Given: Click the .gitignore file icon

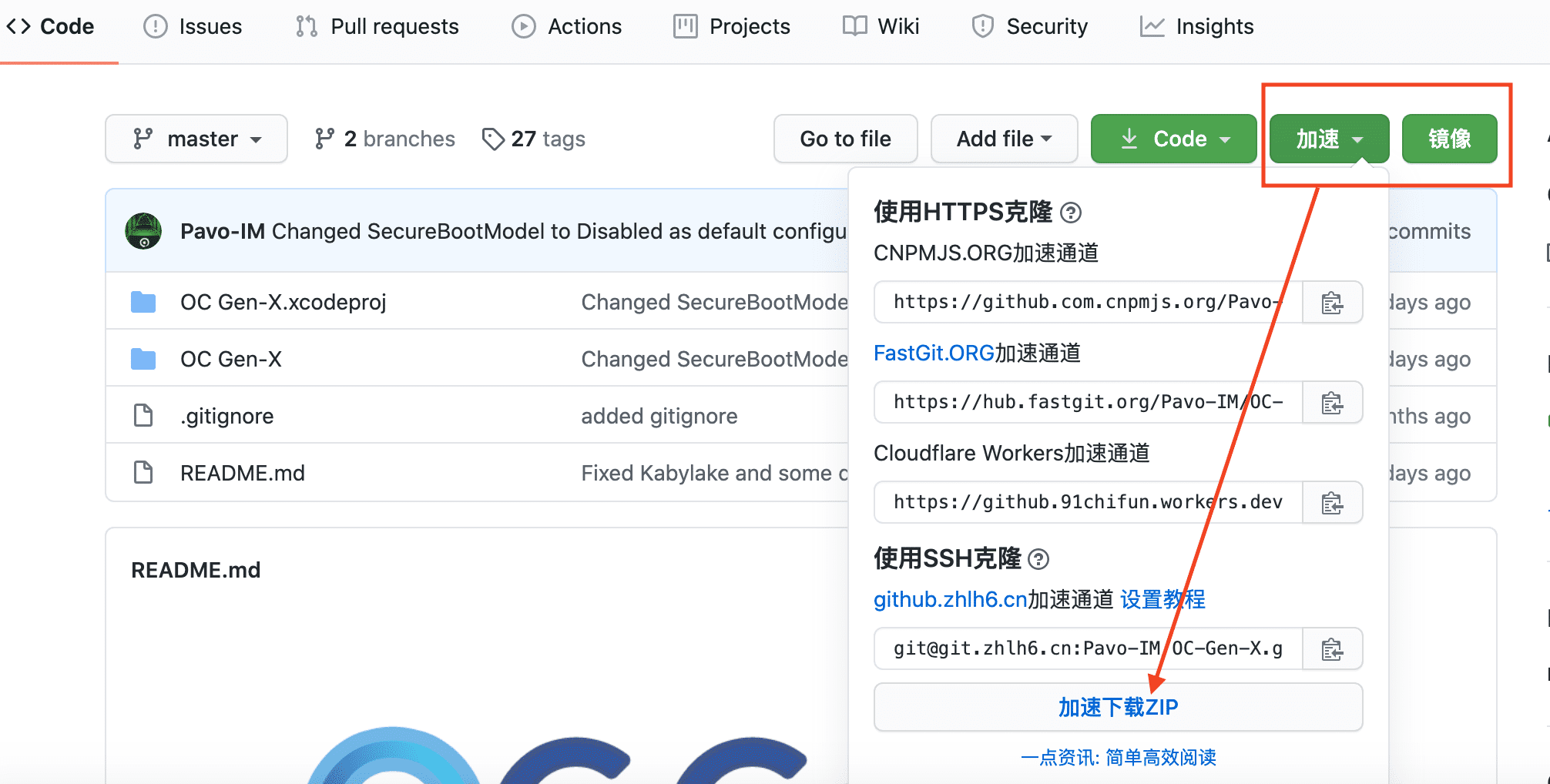Looking at the screenshot, I should pos(143,415).
